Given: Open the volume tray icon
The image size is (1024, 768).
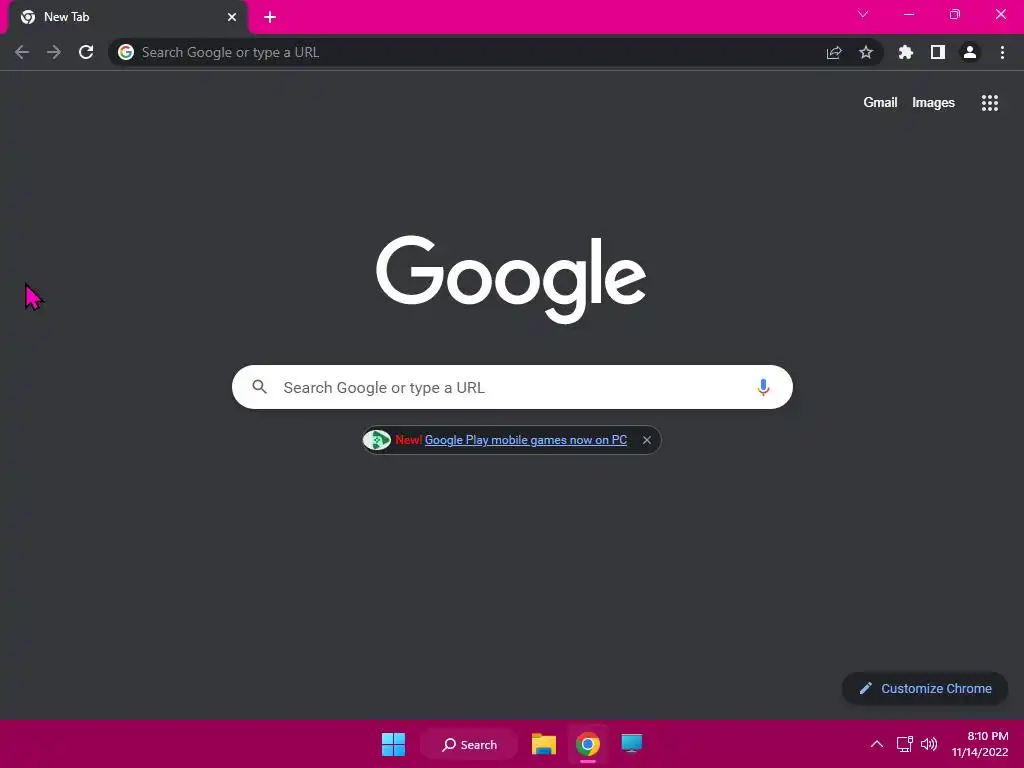Looking at the screenshot, I should [929, 744].
